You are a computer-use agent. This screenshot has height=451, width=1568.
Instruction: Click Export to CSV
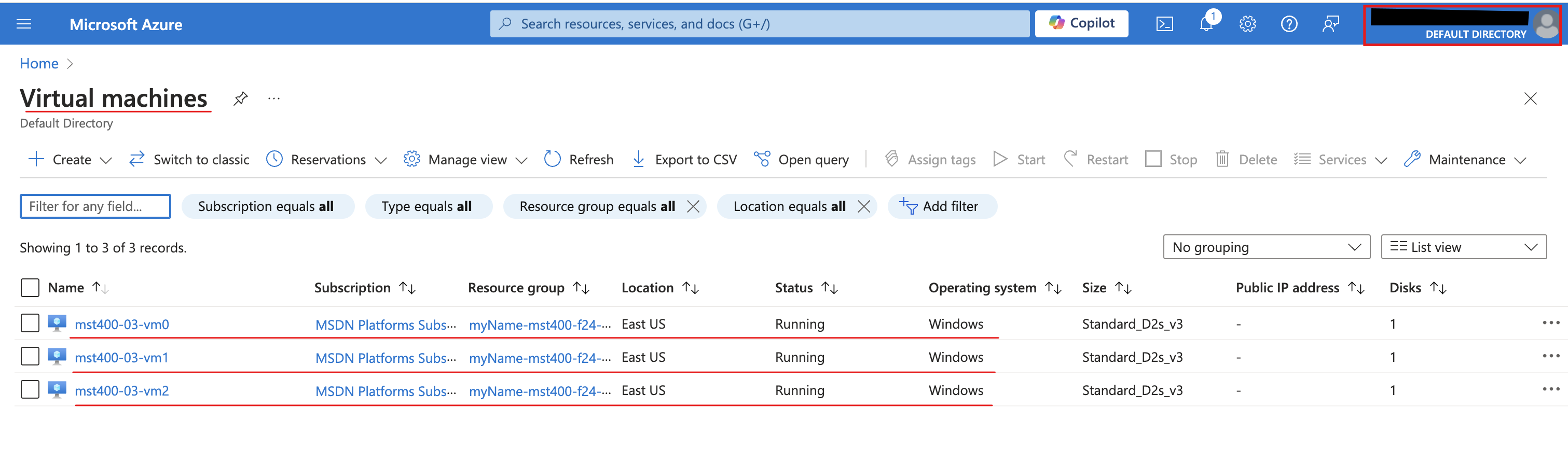coord(684,159)
